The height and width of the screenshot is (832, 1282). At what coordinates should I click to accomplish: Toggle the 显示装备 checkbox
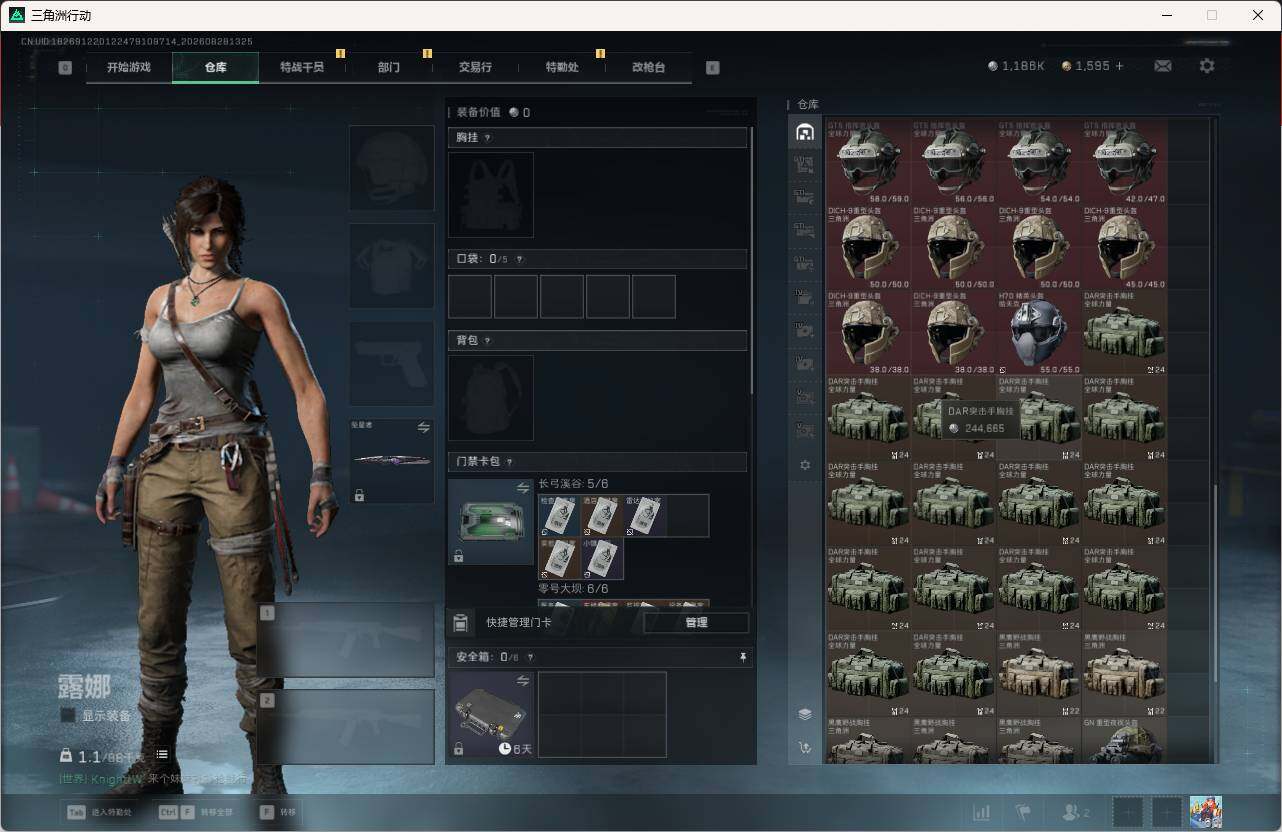click(x=68, y=715)
